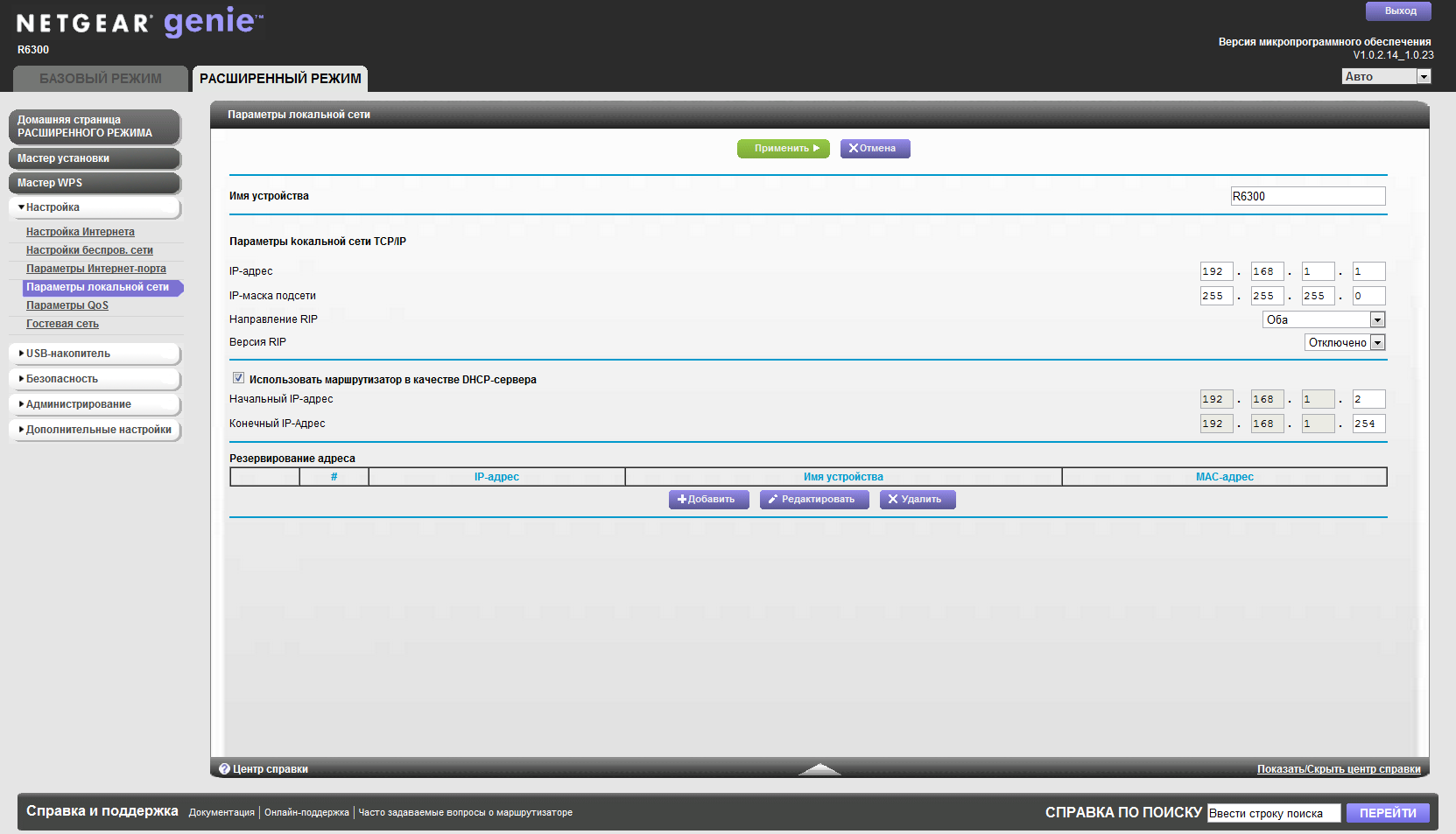Open Часто задаваемые вопросы о маршрутизаторе link
Image resolution: width=1456 pixels, height=834 pixels.
pyautogui.click(x=466, y=813)
